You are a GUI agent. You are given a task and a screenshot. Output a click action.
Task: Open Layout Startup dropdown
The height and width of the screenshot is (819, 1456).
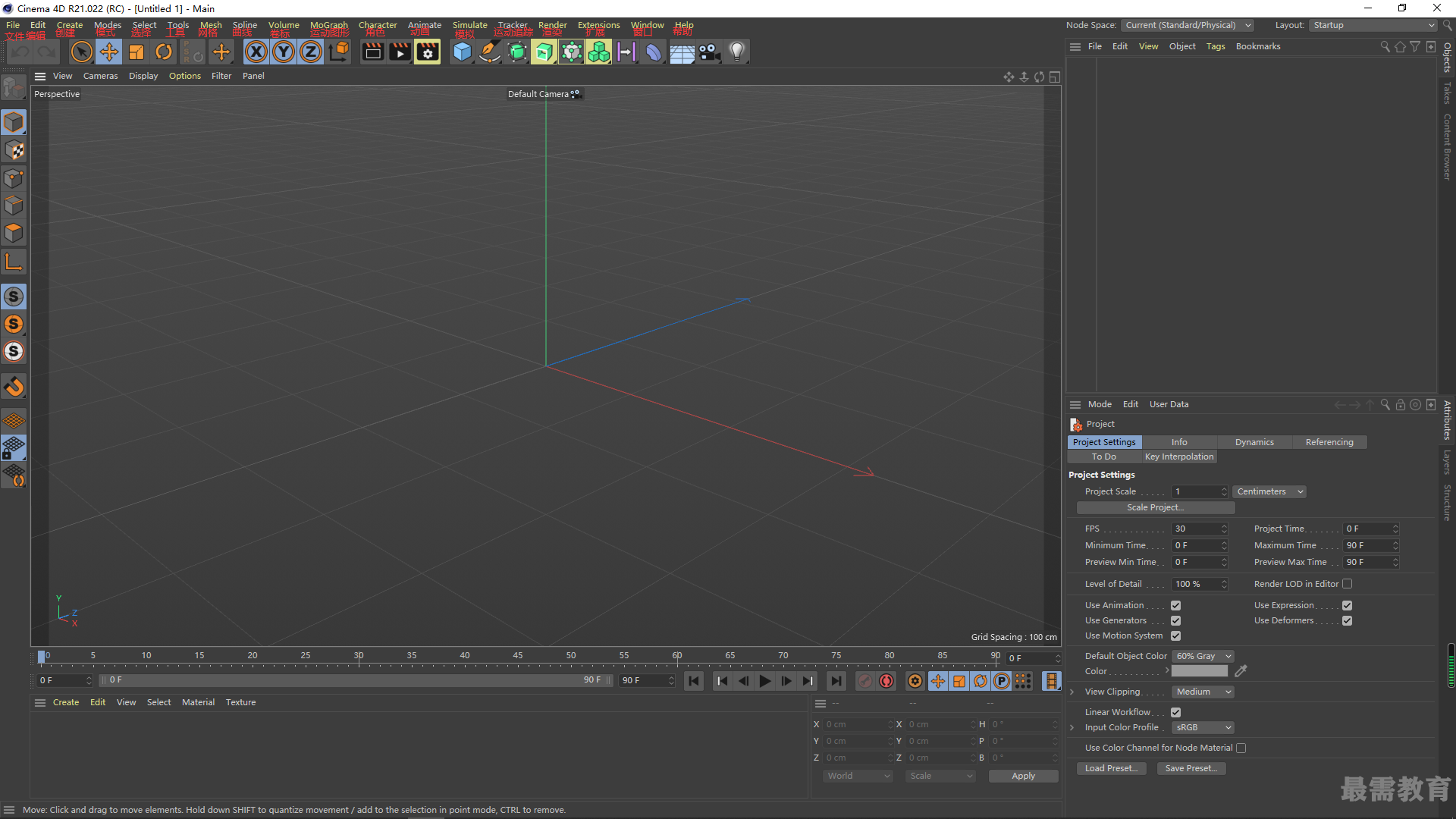[1373, 25]
